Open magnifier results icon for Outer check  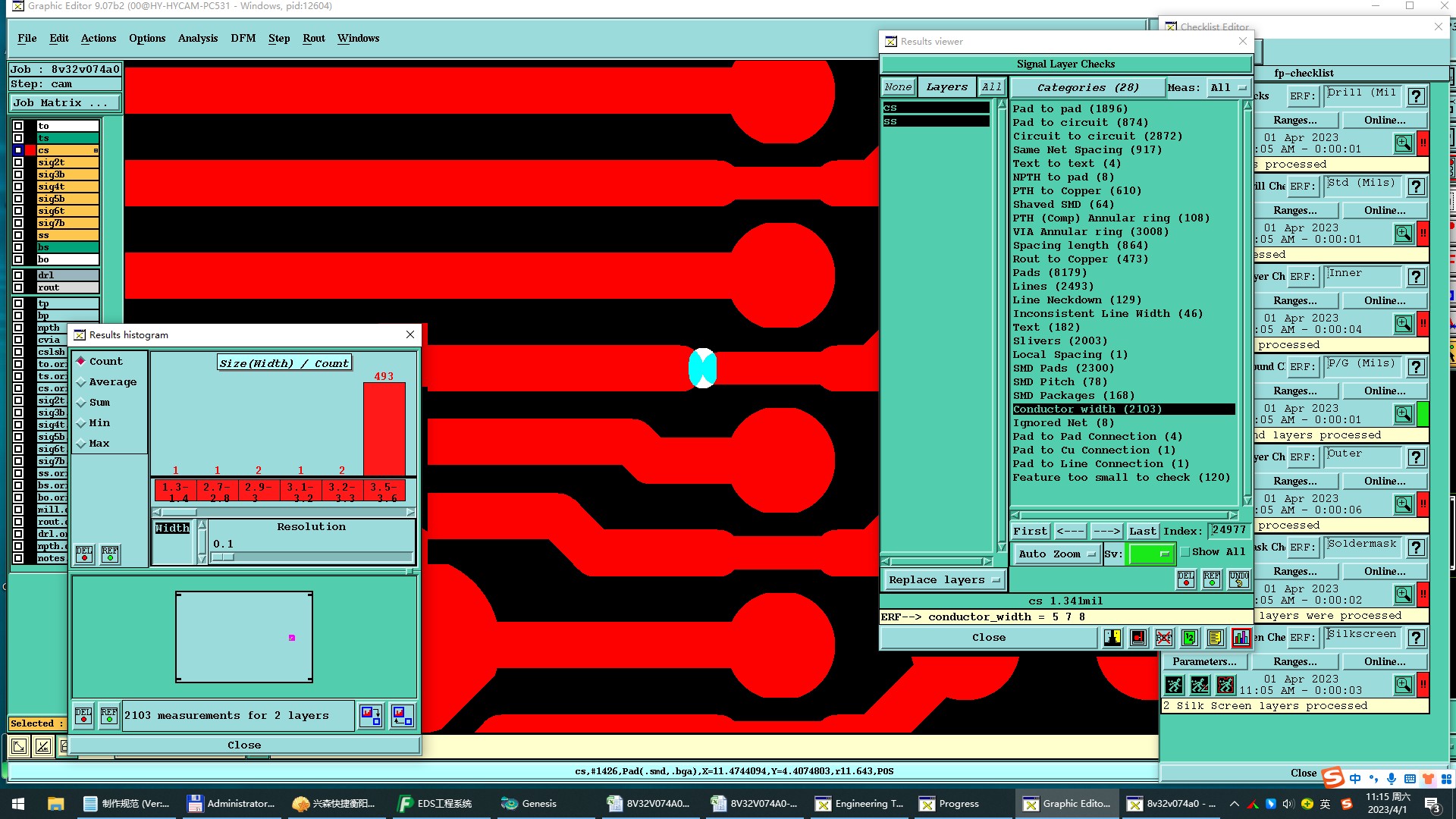click(x=1404, y=504)
